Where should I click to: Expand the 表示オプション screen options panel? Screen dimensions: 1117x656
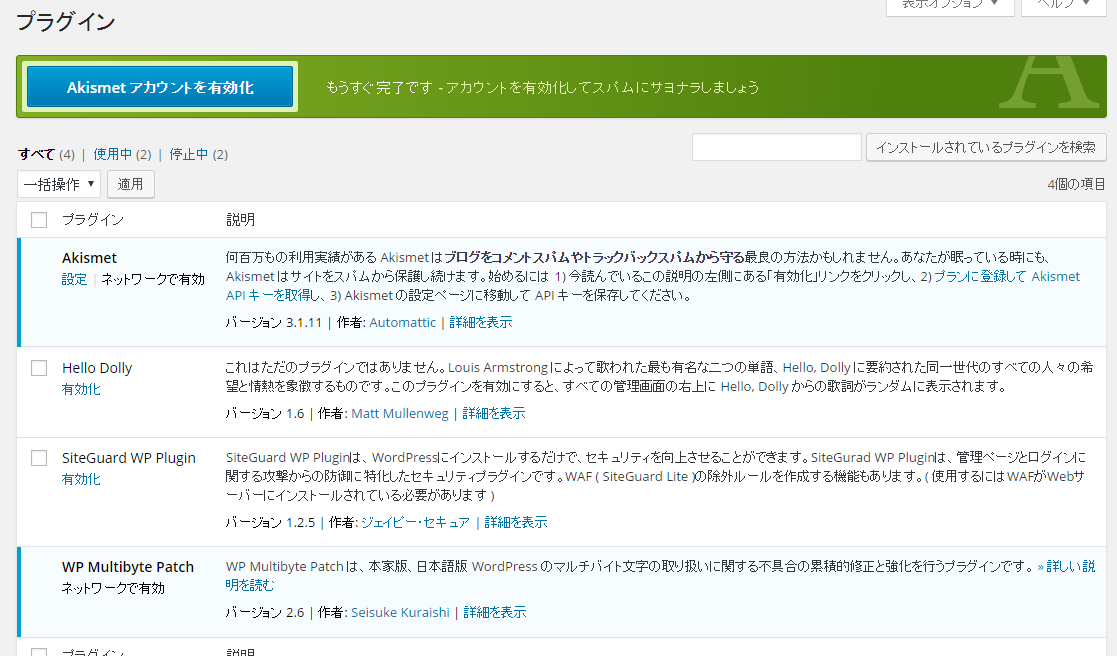coord(950,5)
